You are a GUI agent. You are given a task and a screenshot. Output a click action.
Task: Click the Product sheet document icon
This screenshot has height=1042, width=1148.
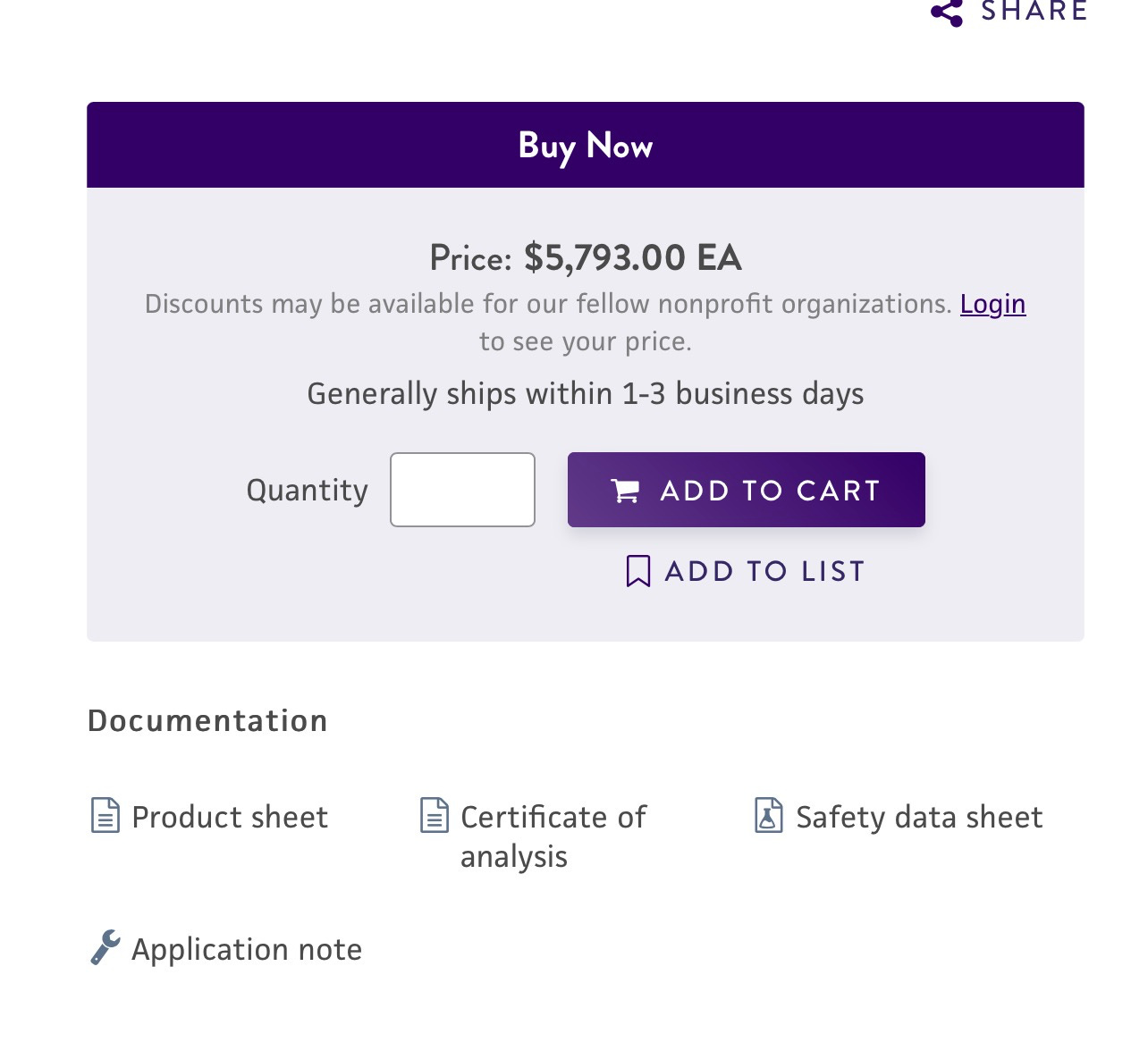coord(106,816)
